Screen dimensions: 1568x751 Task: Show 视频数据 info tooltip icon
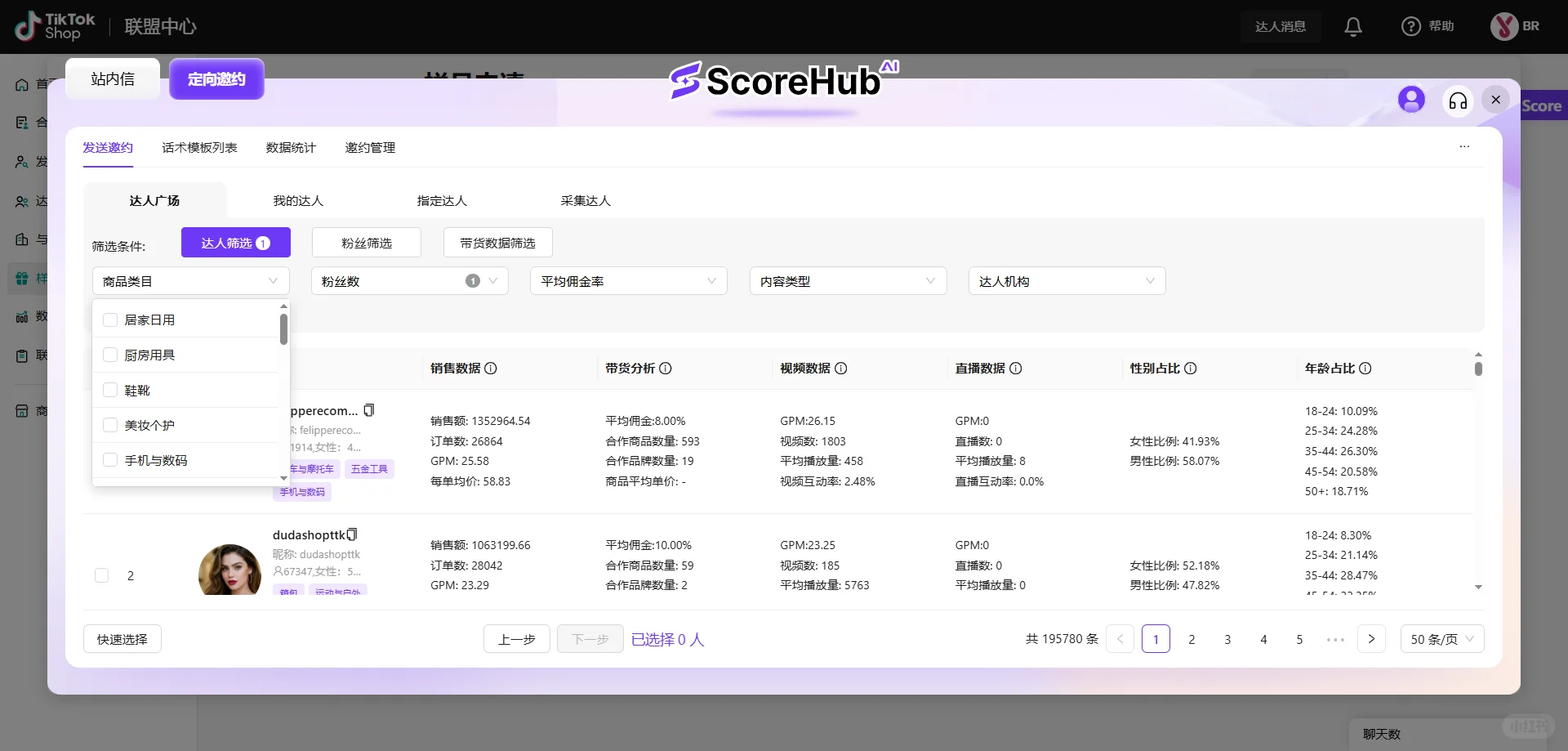coord(841,369)
